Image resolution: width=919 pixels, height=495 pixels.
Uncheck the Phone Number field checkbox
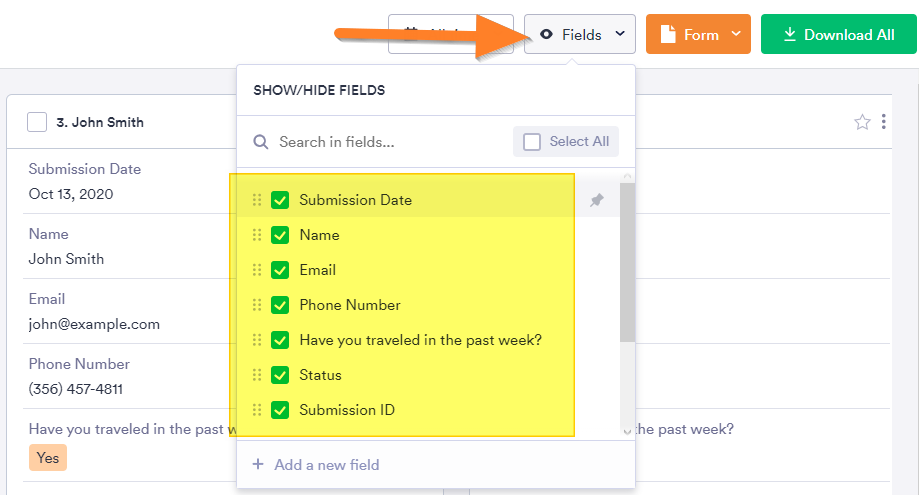tap(280, 305)
